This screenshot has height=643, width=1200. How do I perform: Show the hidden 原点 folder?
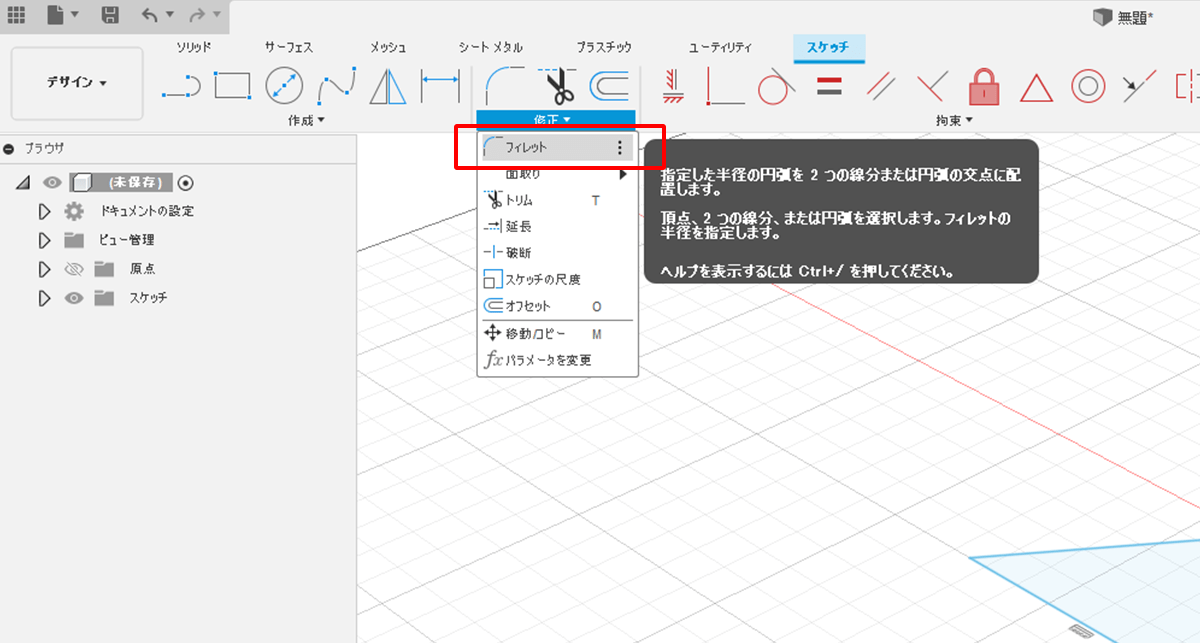pos(73,269)
